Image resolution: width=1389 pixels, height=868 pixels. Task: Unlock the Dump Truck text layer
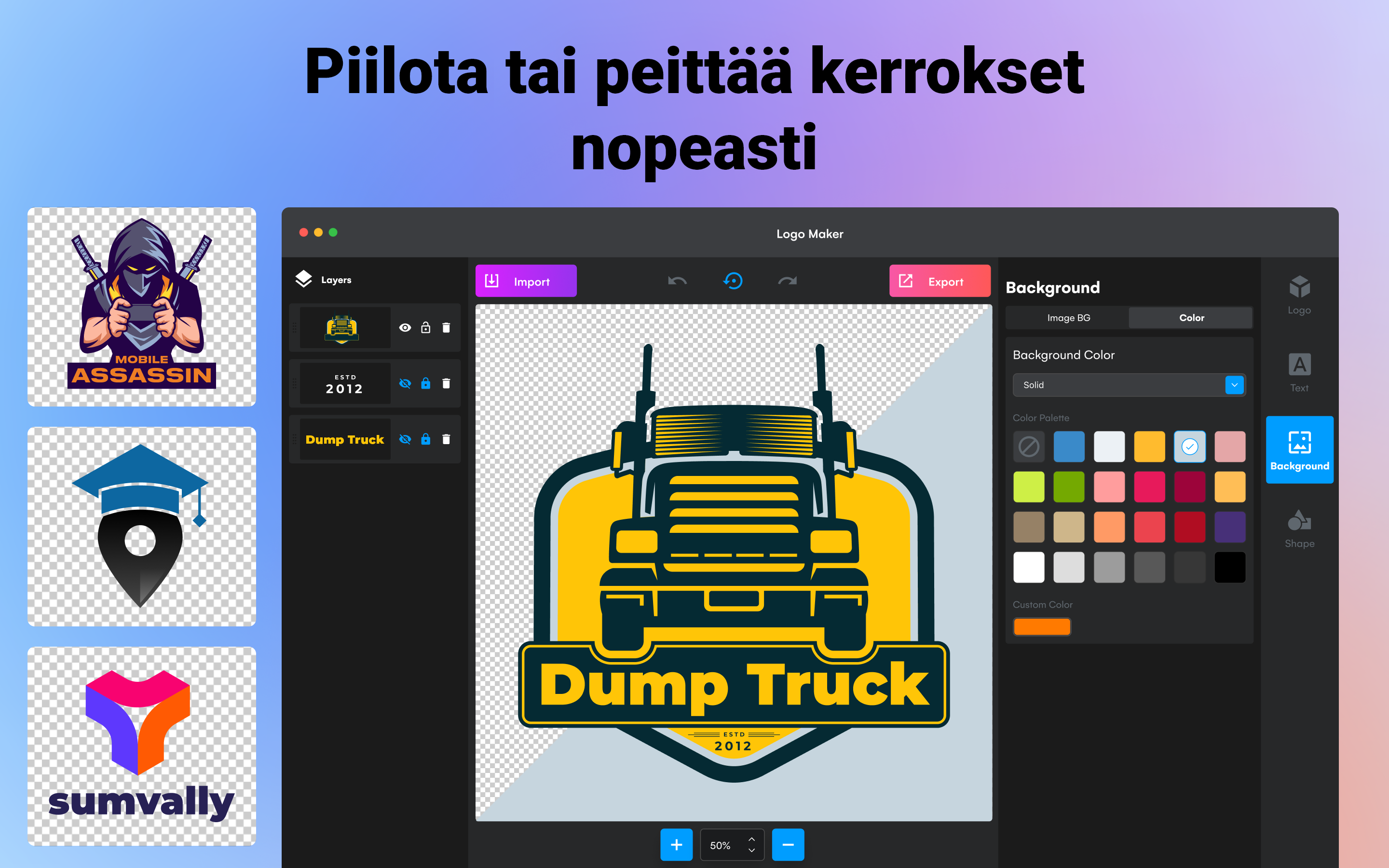coord(425,439)
